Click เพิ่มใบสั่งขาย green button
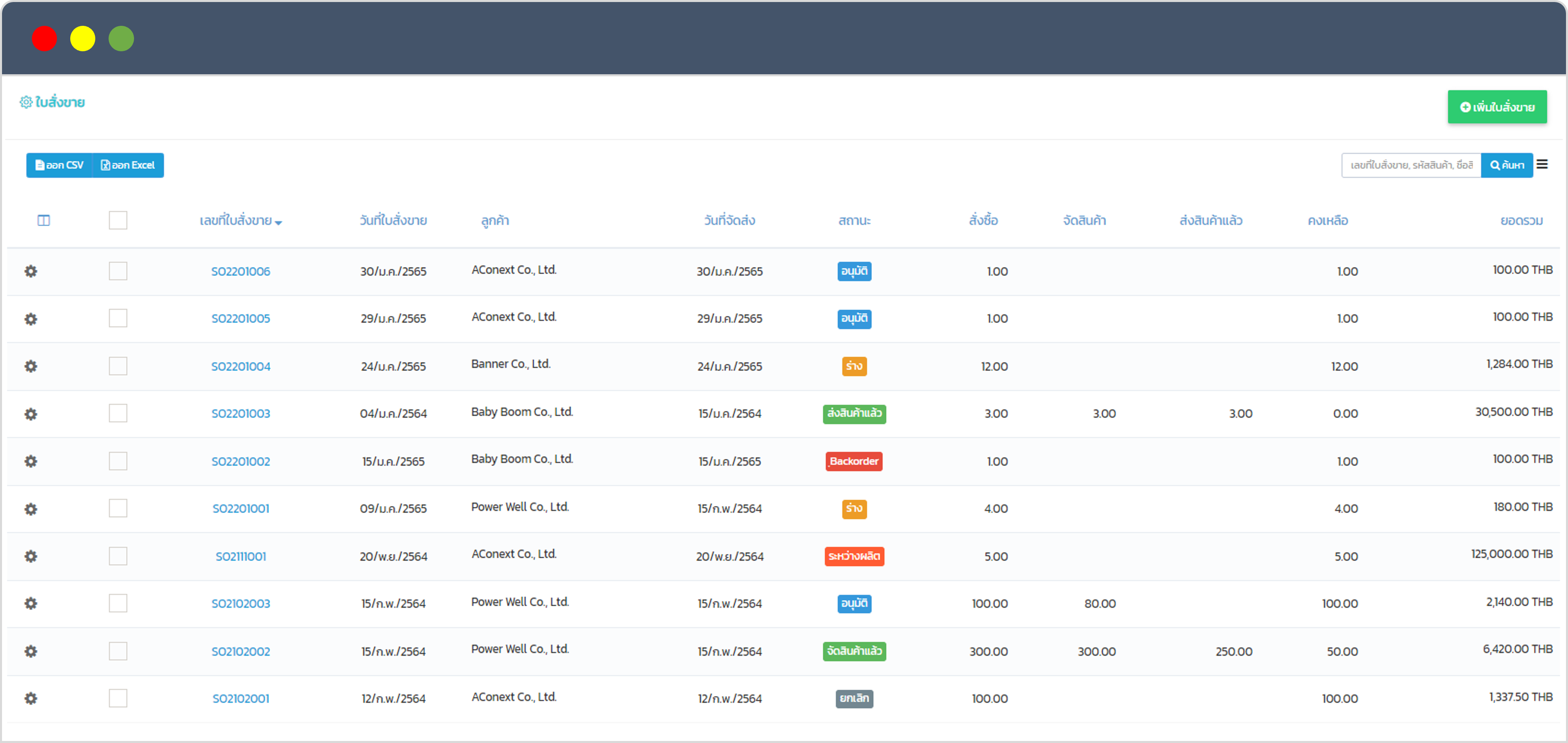 [1497, 107]
